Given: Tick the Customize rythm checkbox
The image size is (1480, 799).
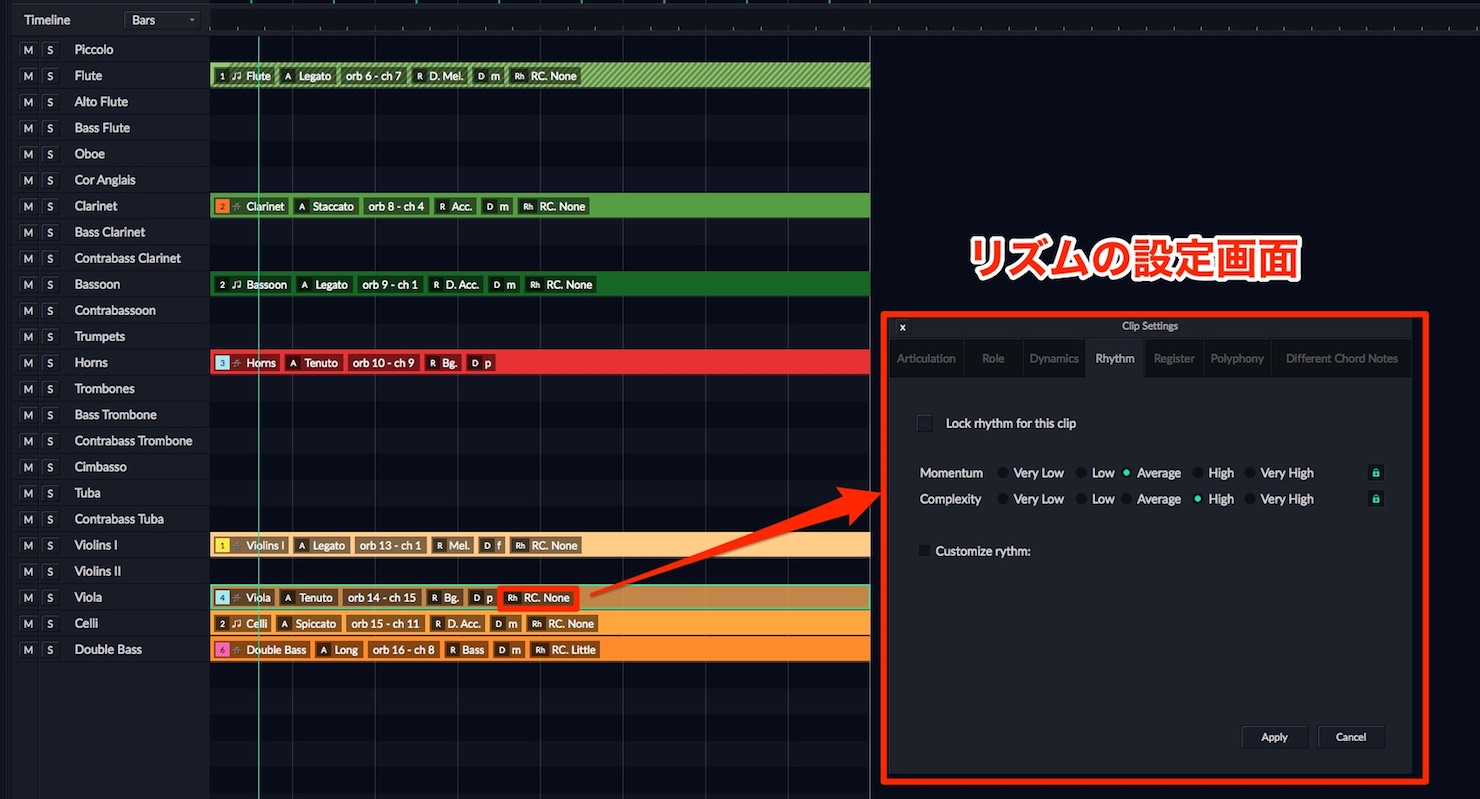Looking at the screenshot, I should coord(925,551).
